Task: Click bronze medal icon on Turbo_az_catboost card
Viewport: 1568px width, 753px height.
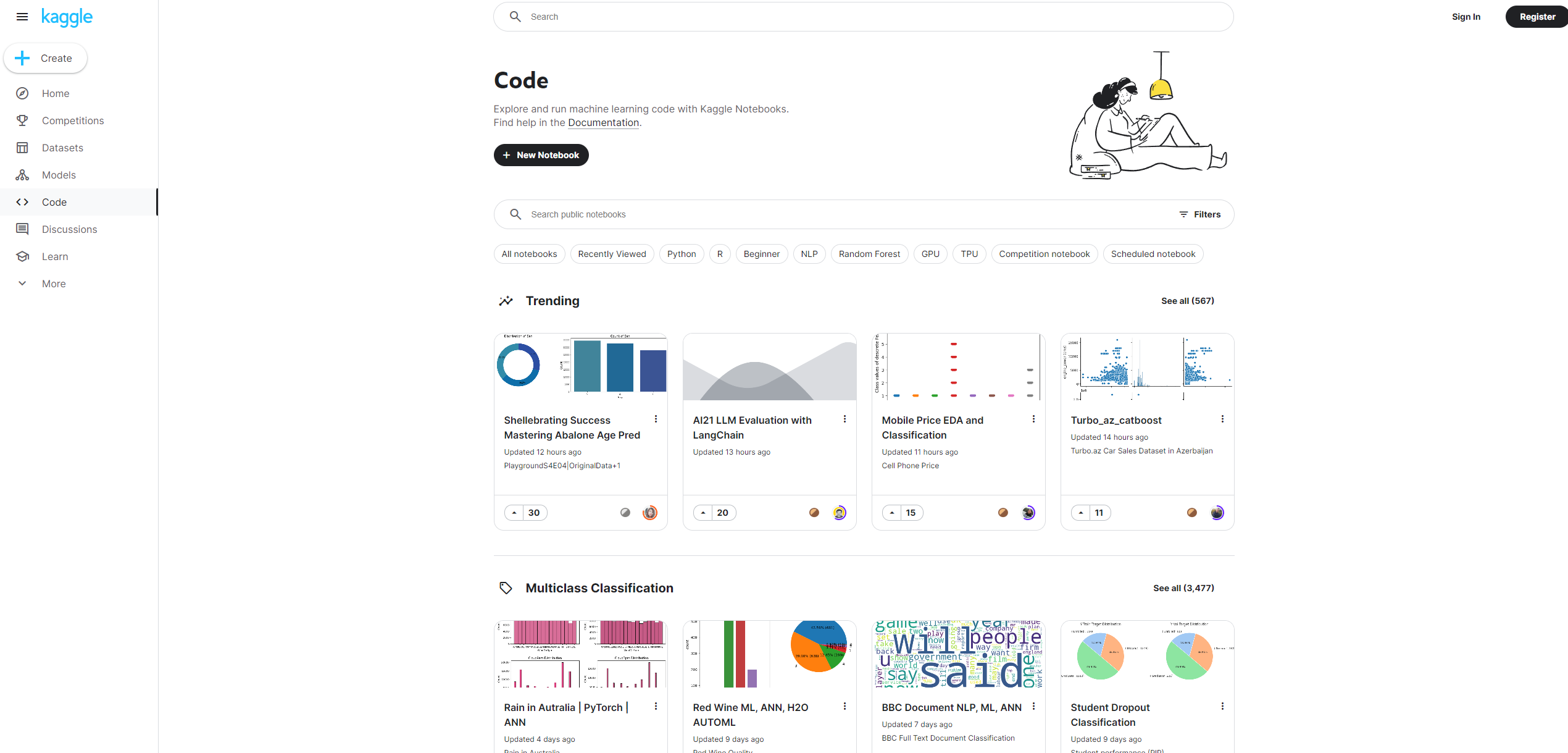Action: [x=1192, y=513]
